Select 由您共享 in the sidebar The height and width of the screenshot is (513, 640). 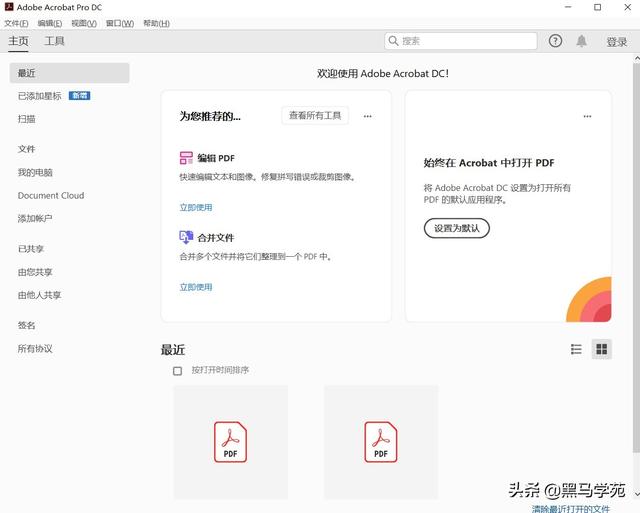pos(35,272)
